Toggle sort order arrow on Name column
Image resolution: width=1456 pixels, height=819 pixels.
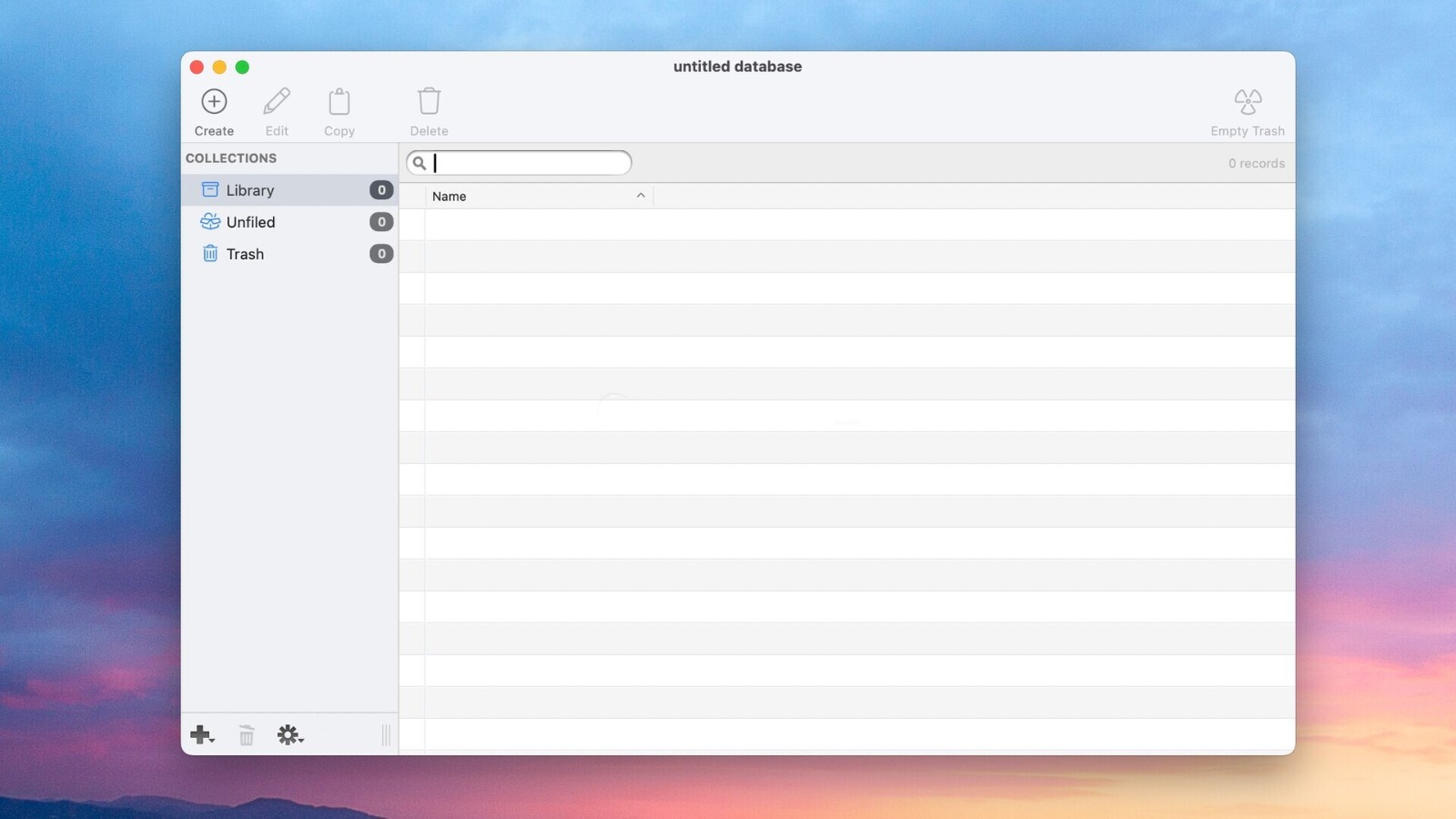point(641,196)
